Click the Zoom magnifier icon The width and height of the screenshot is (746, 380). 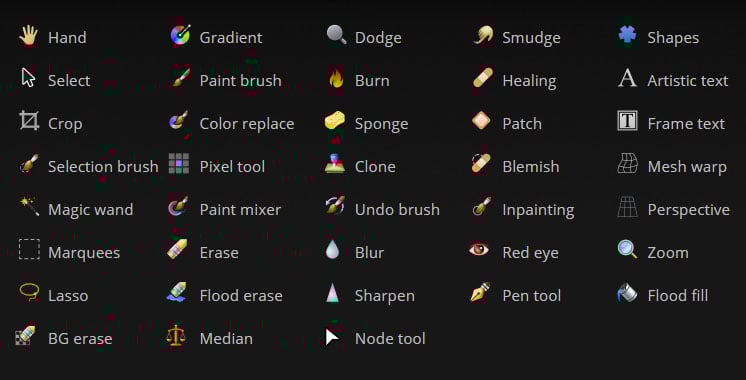(627, 249)
